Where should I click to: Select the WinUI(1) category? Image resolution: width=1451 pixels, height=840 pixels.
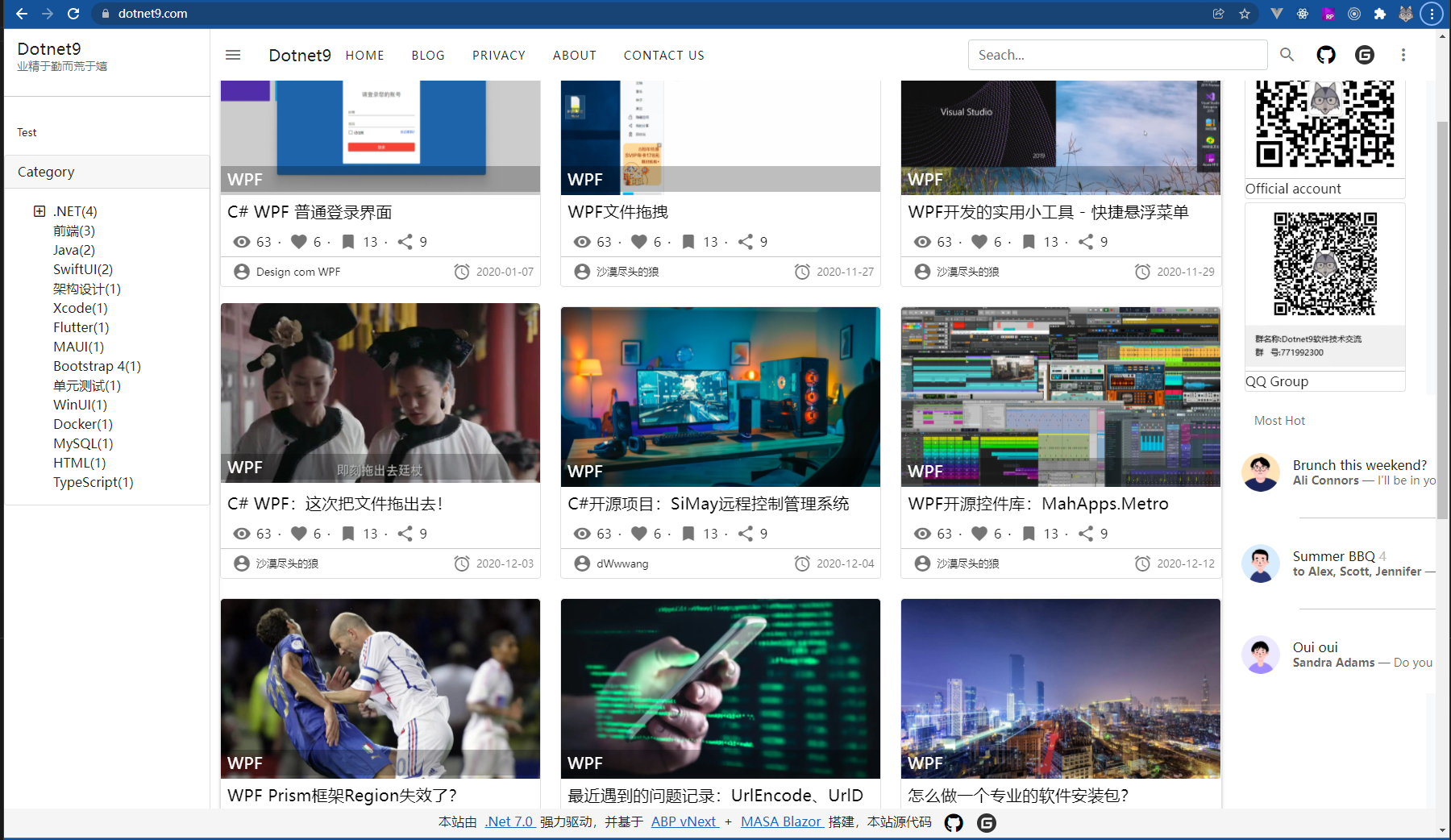click(81, 405)
